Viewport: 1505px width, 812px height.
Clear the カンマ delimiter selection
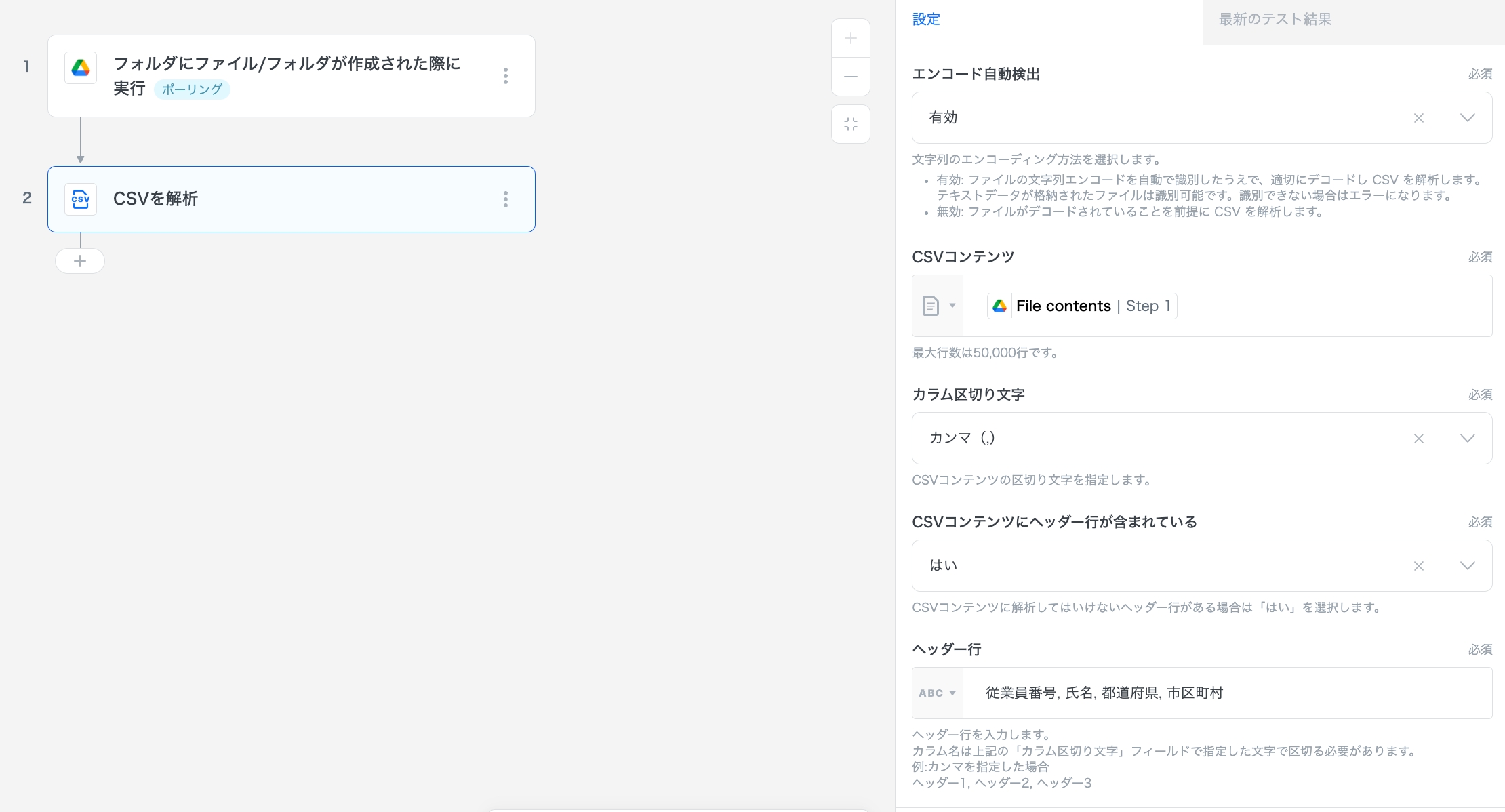coord(1418,439)
